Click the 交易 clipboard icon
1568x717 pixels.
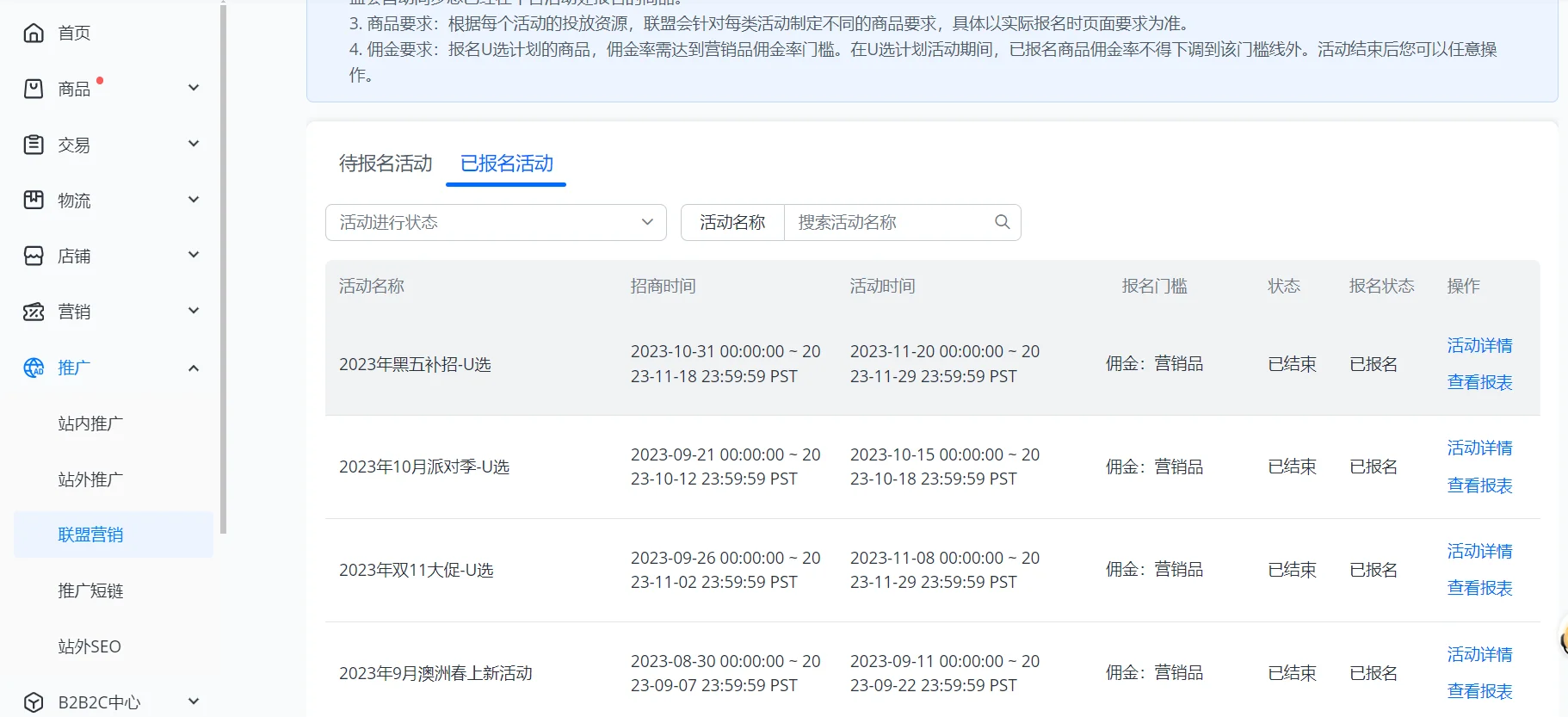pos(34,145)
